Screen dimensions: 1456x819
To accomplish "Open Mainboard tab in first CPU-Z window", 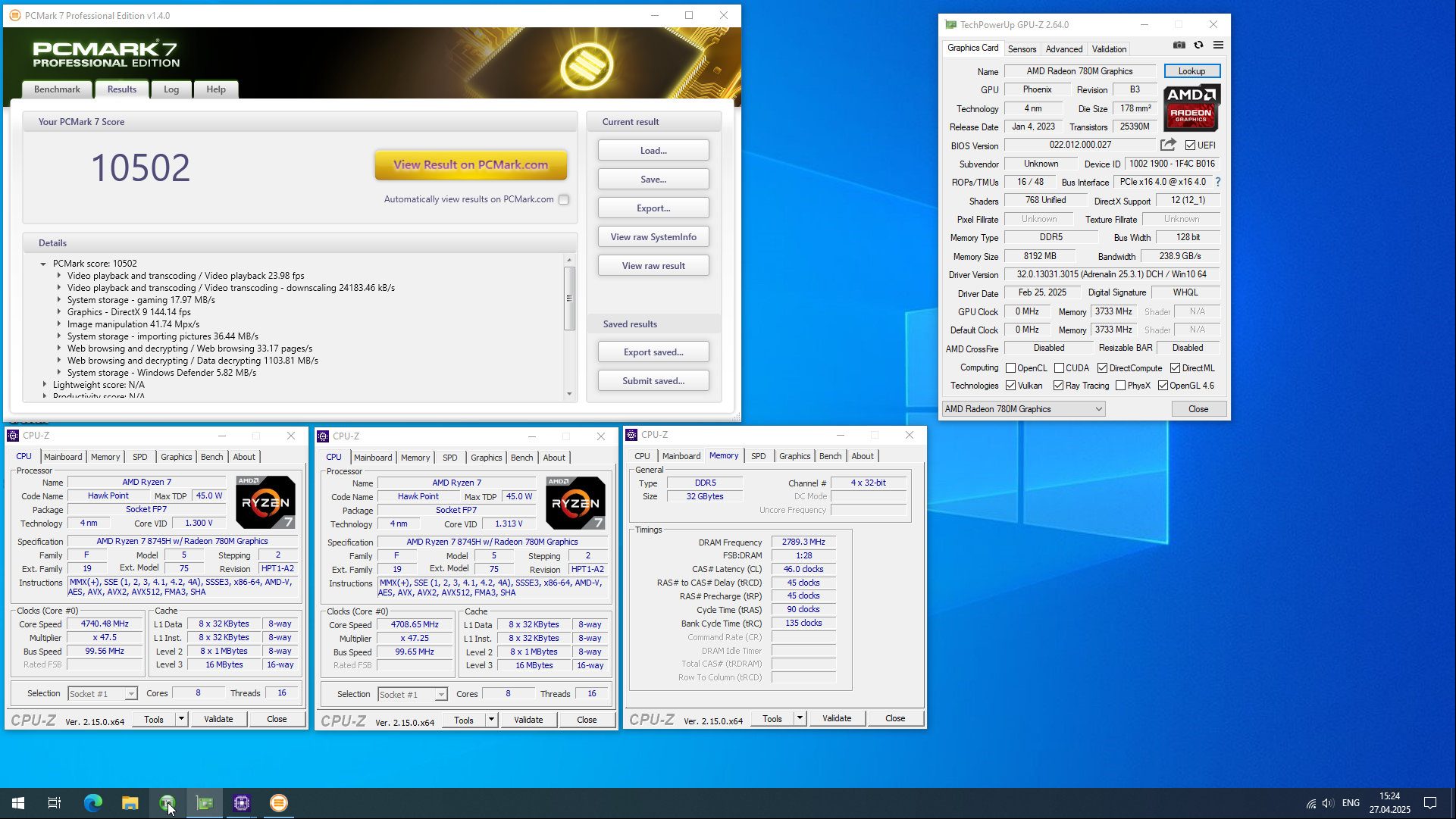I will 63,457.
